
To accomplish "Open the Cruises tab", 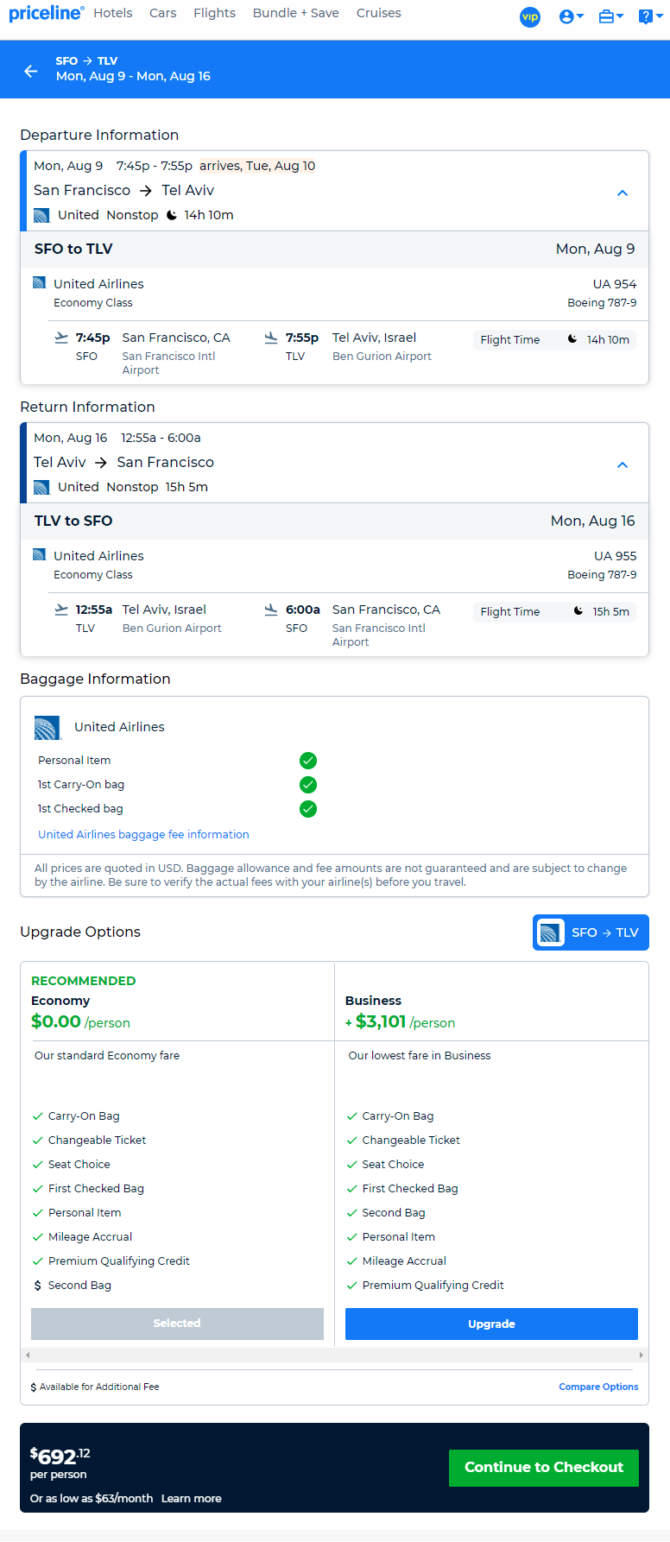I will click(378, 13).
